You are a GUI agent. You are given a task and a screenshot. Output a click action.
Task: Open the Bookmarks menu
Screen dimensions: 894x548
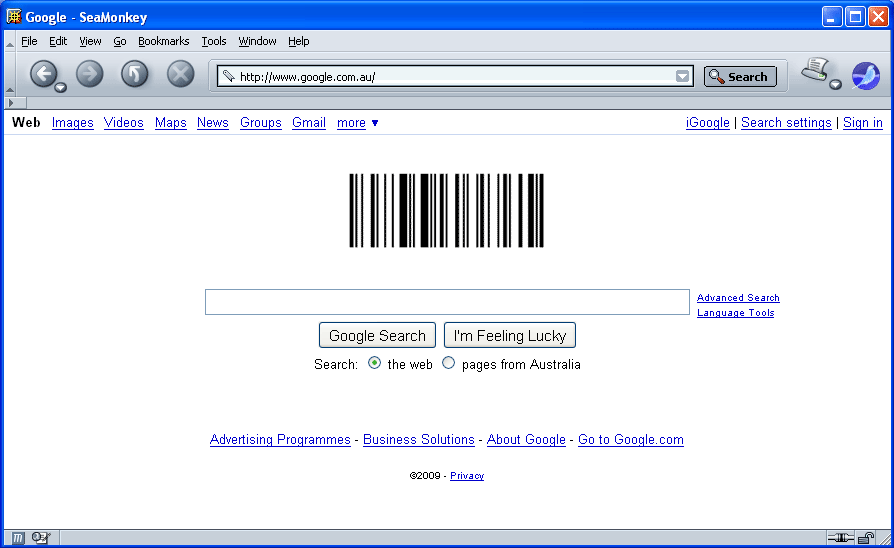click(164, 41)
